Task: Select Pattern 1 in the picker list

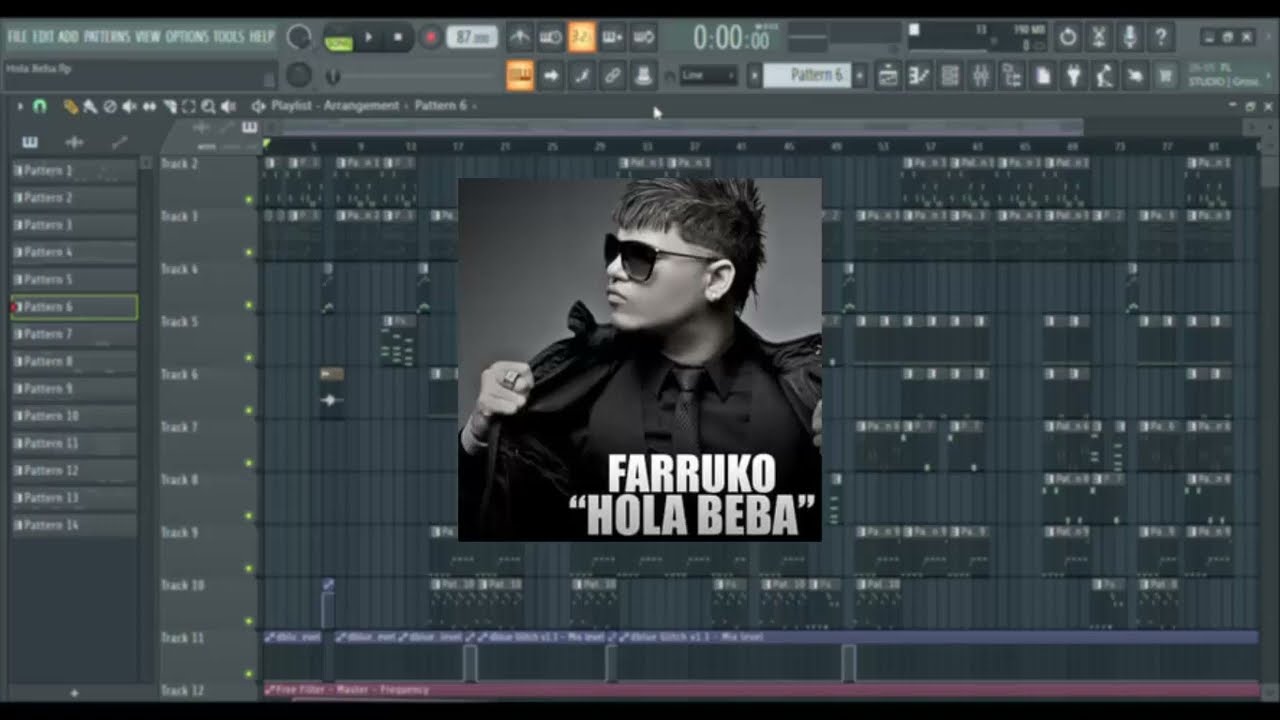Action: point(74,171)
